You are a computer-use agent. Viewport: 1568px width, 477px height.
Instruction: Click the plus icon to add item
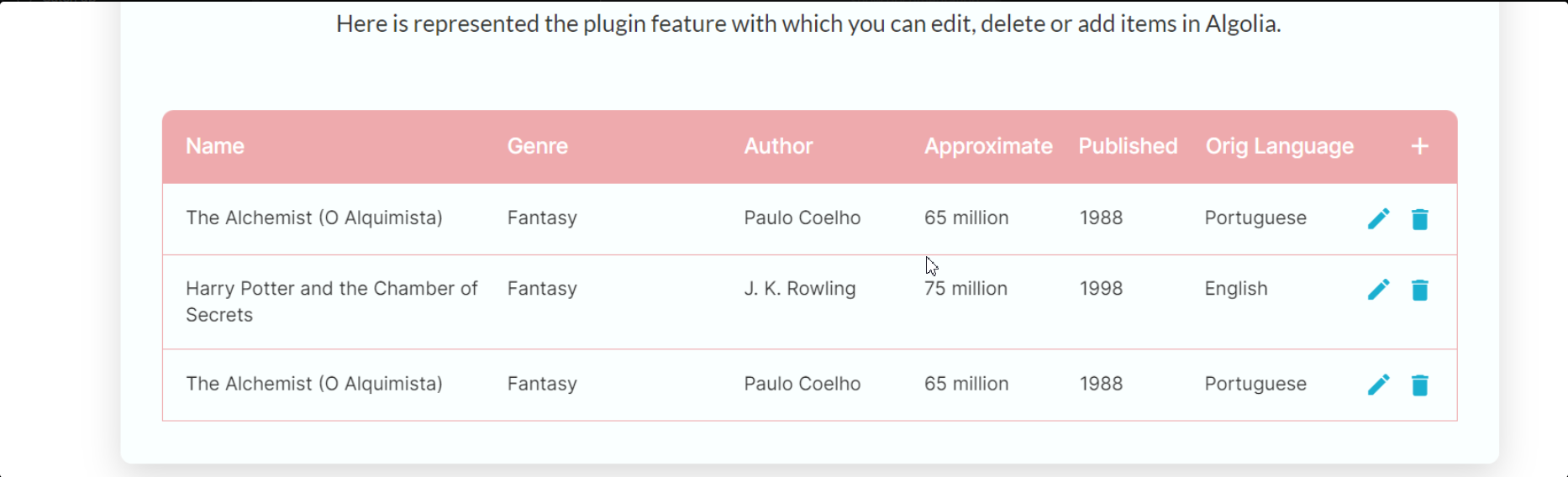1419,146
